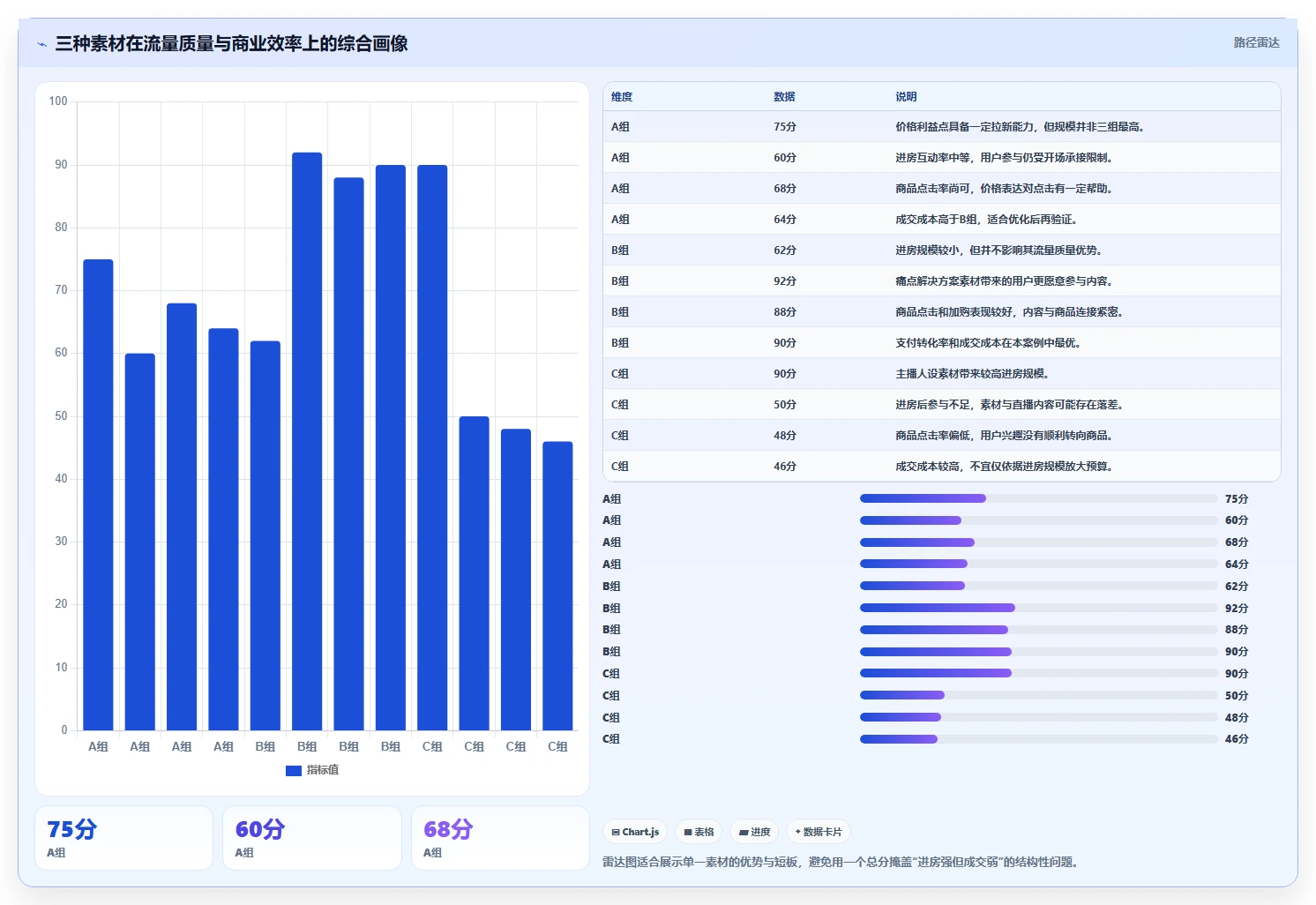This screenshot has height=905, width=1316.
Task: Click the 雷达图适合展示单一素材 footer note
Action: (841, 862)
